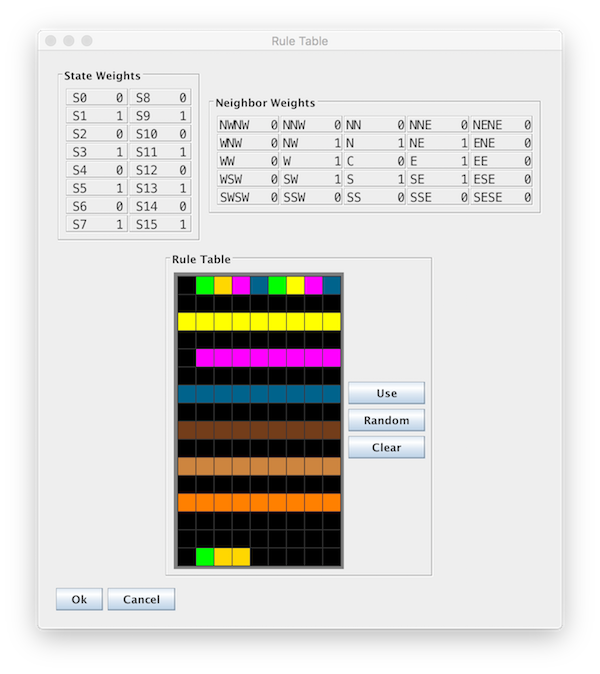Click first cell of the solid blue row
600x674 pixels.
click(x=187, y=394)
